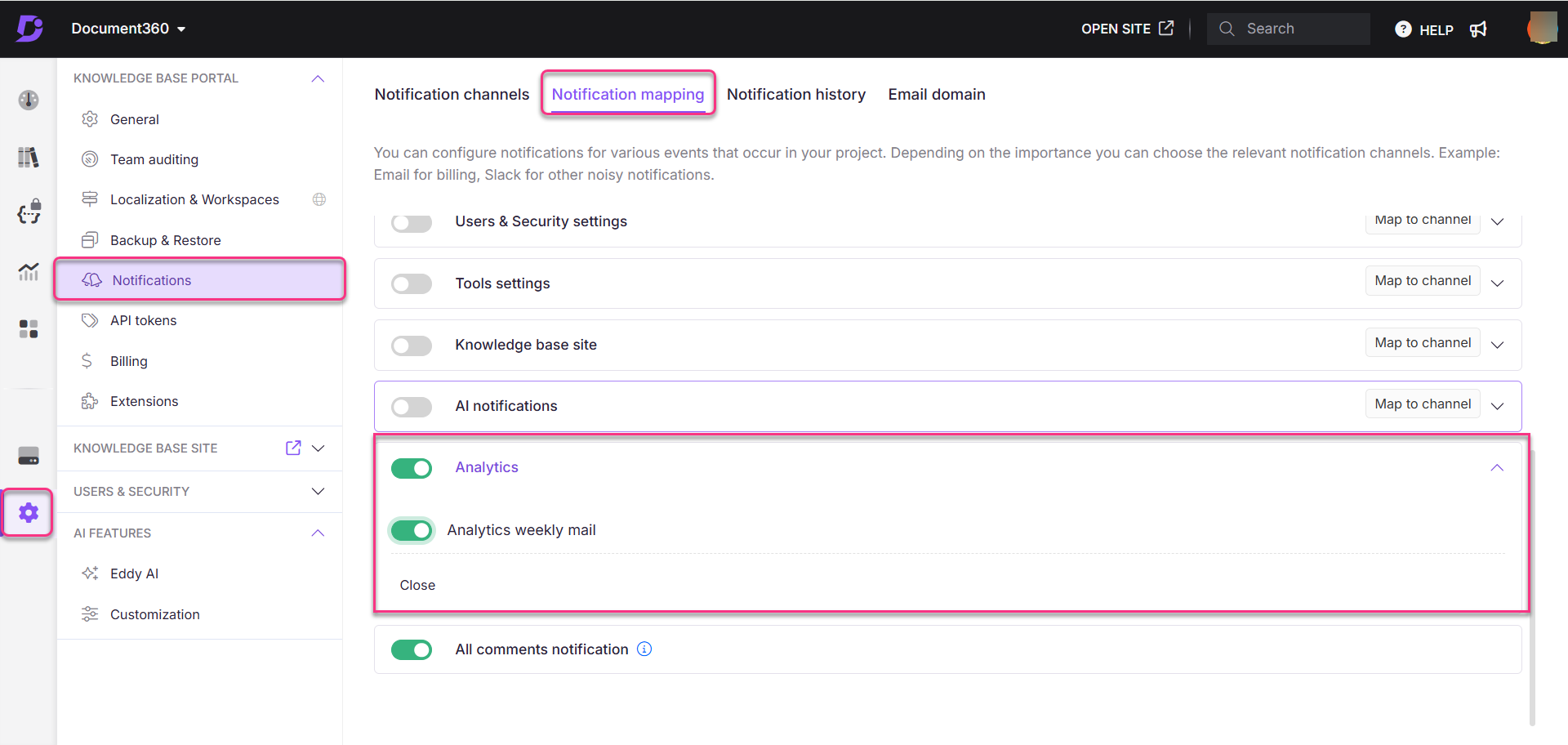Open the user profile avatar
This screenshot has height=745, width=1568.
(1542, 28)
